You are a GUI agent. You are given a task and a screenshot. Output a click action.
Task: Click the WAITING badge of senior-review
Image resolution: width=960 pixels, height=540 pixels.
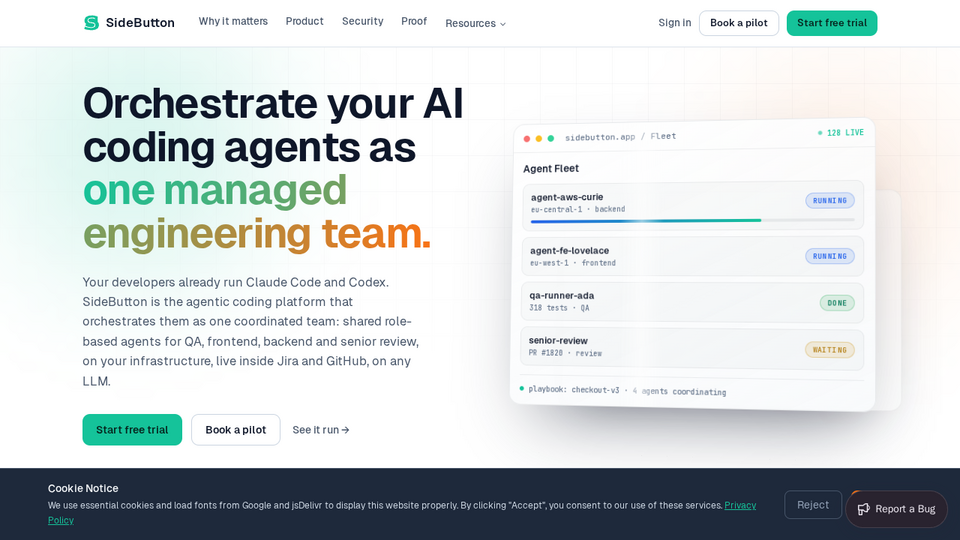coord(830,350)
